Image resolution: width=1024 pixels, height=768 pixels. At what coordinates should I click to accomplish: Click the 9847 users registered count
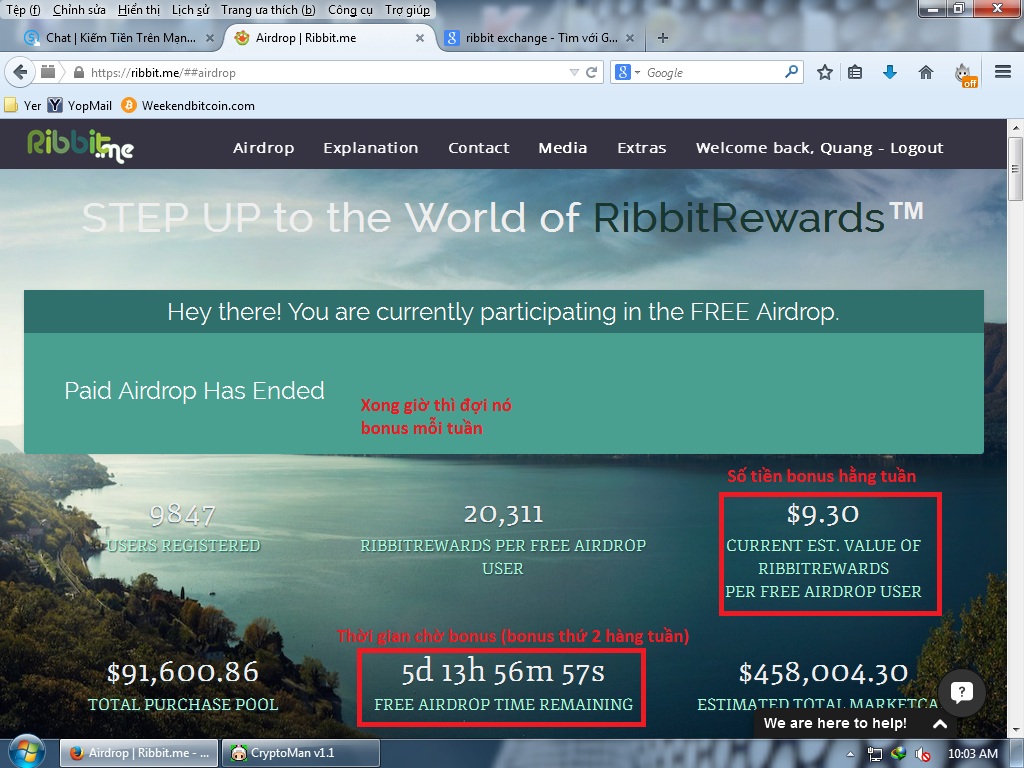[183, 515]
